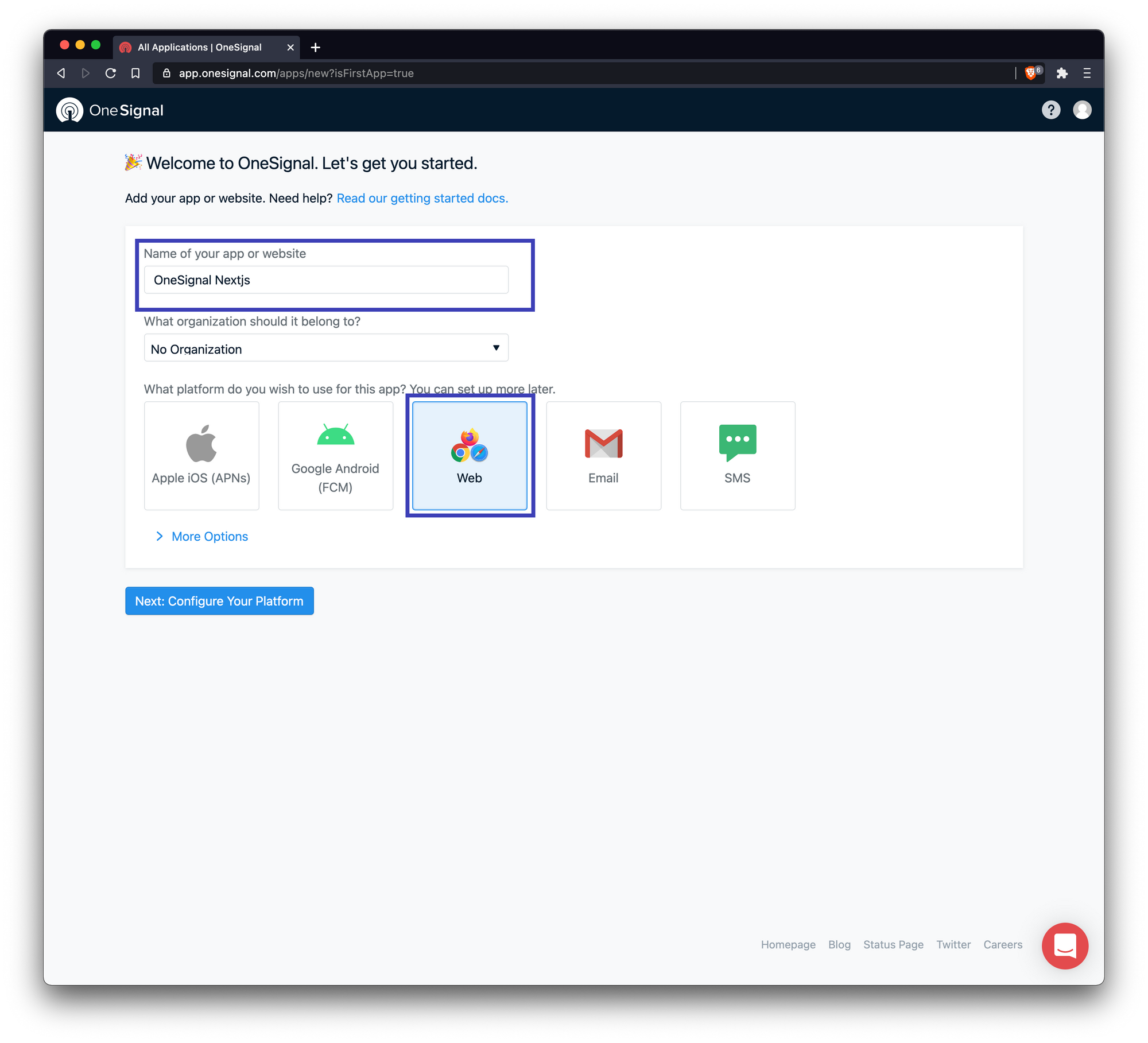Select the Google Android (FCM) platform

(335, 455)
